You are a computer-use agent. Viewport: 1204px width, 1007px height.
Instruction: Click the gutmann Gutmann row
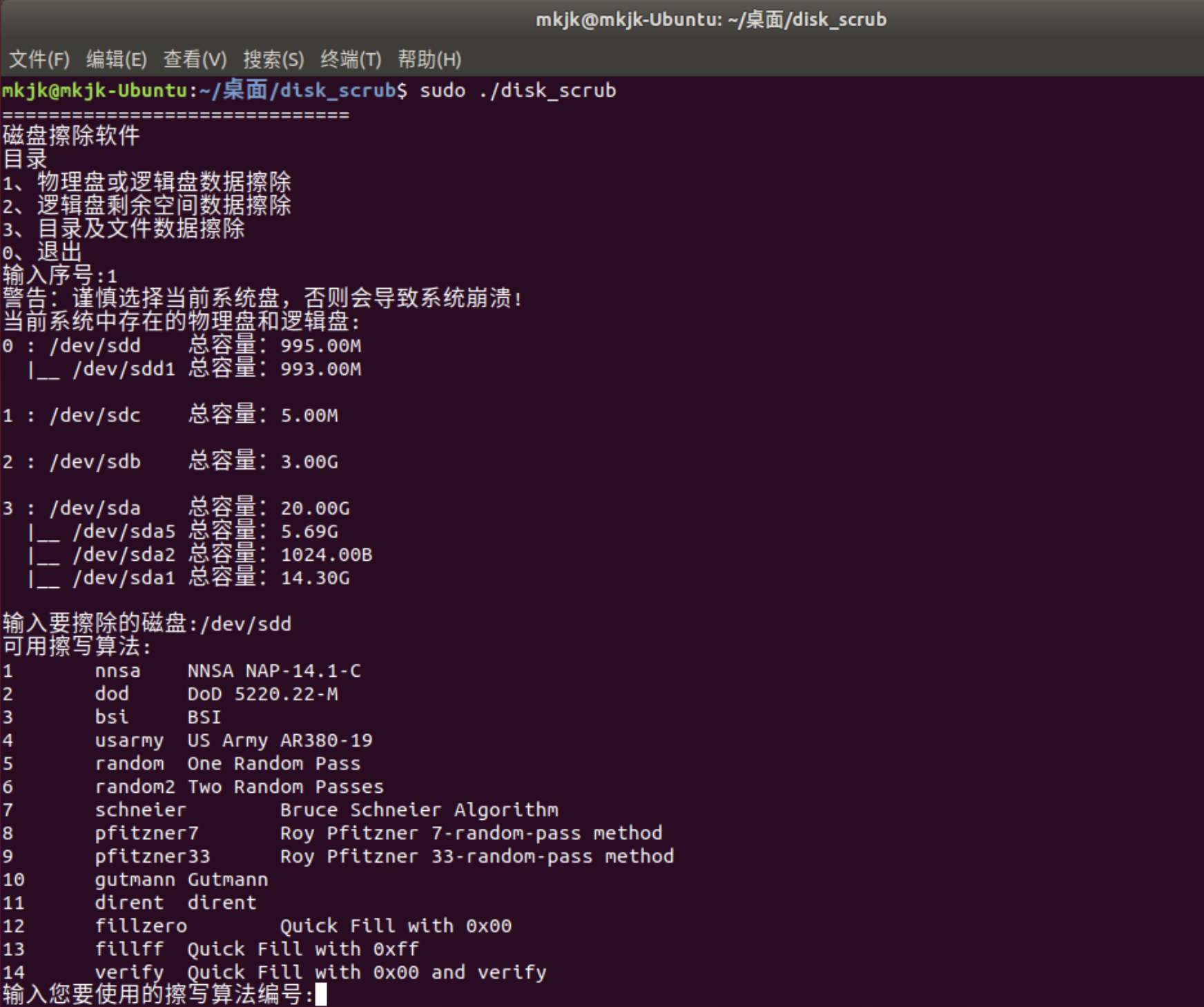pos(135,880)
